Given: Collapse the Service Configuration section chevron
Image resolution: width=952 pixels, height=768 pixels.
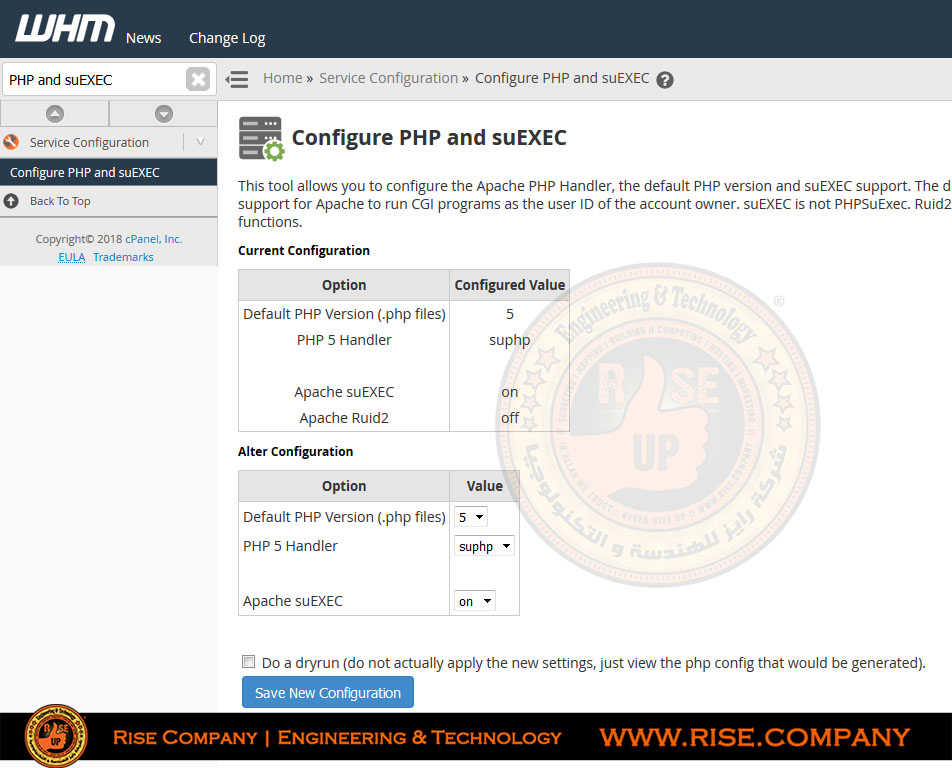Looking at the screenshot, I should [x=200, y=142].
